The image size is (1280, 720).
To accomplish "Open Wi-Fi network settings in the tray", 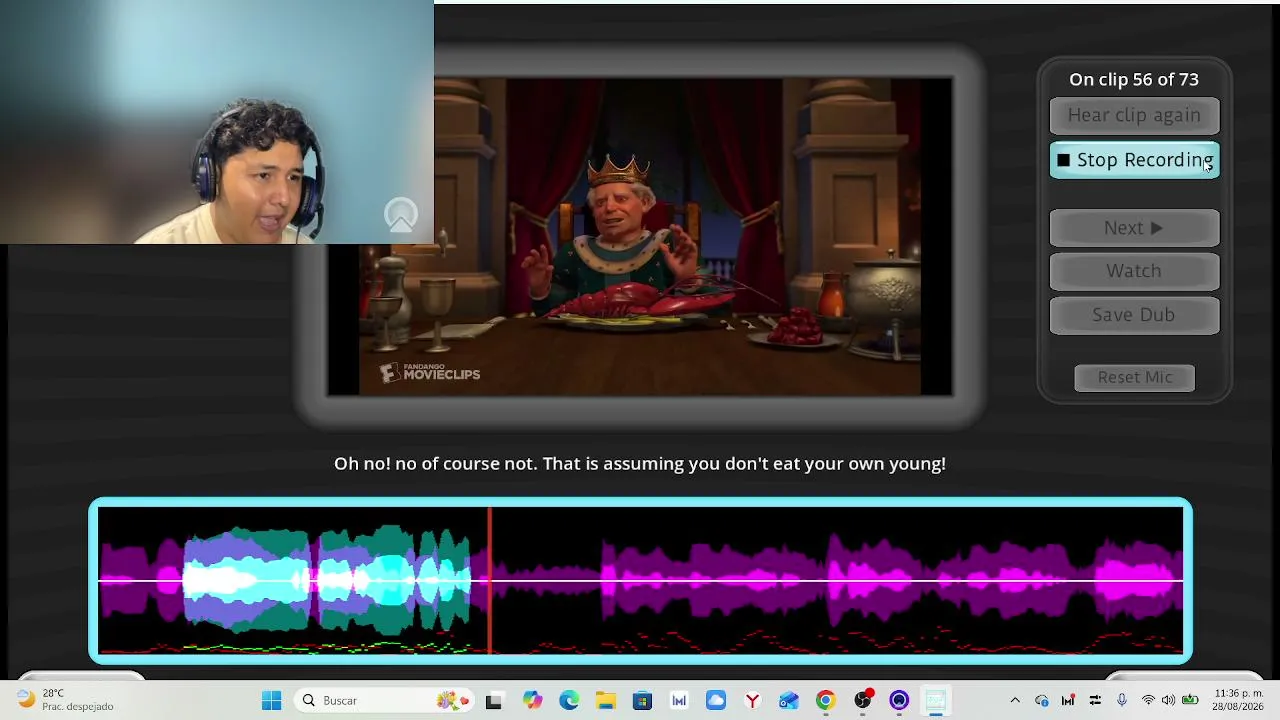I will 1148,701.
